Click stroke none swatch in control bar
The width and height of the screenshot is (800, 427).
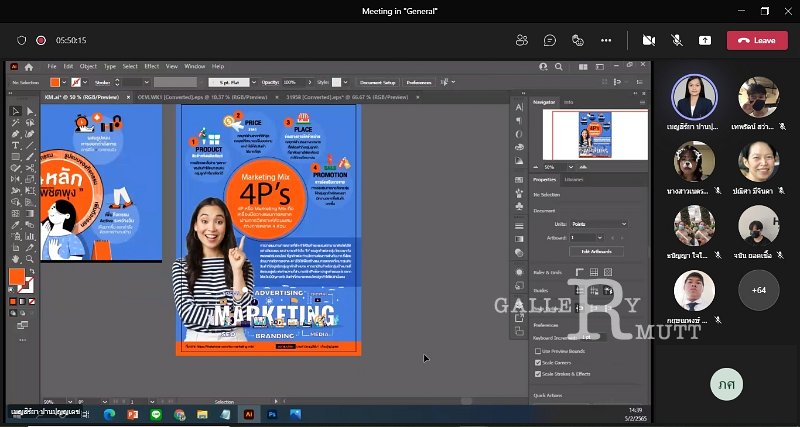click(76, 82)
